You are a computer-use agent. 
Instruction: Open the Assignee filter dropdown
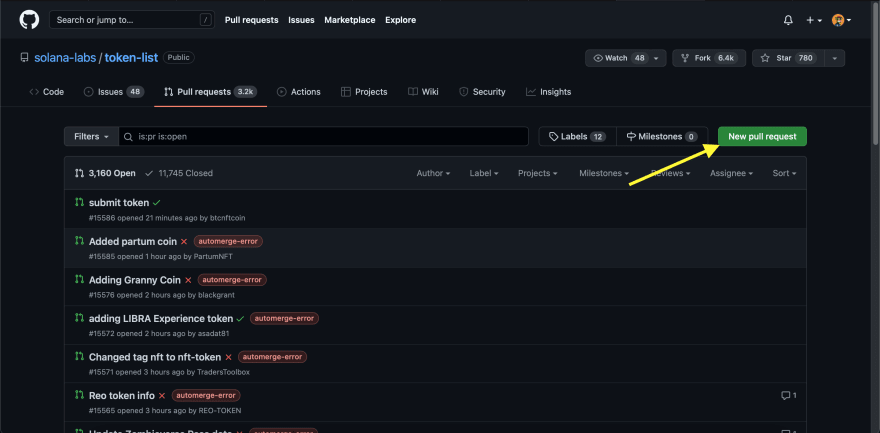[x=731, y=173]
